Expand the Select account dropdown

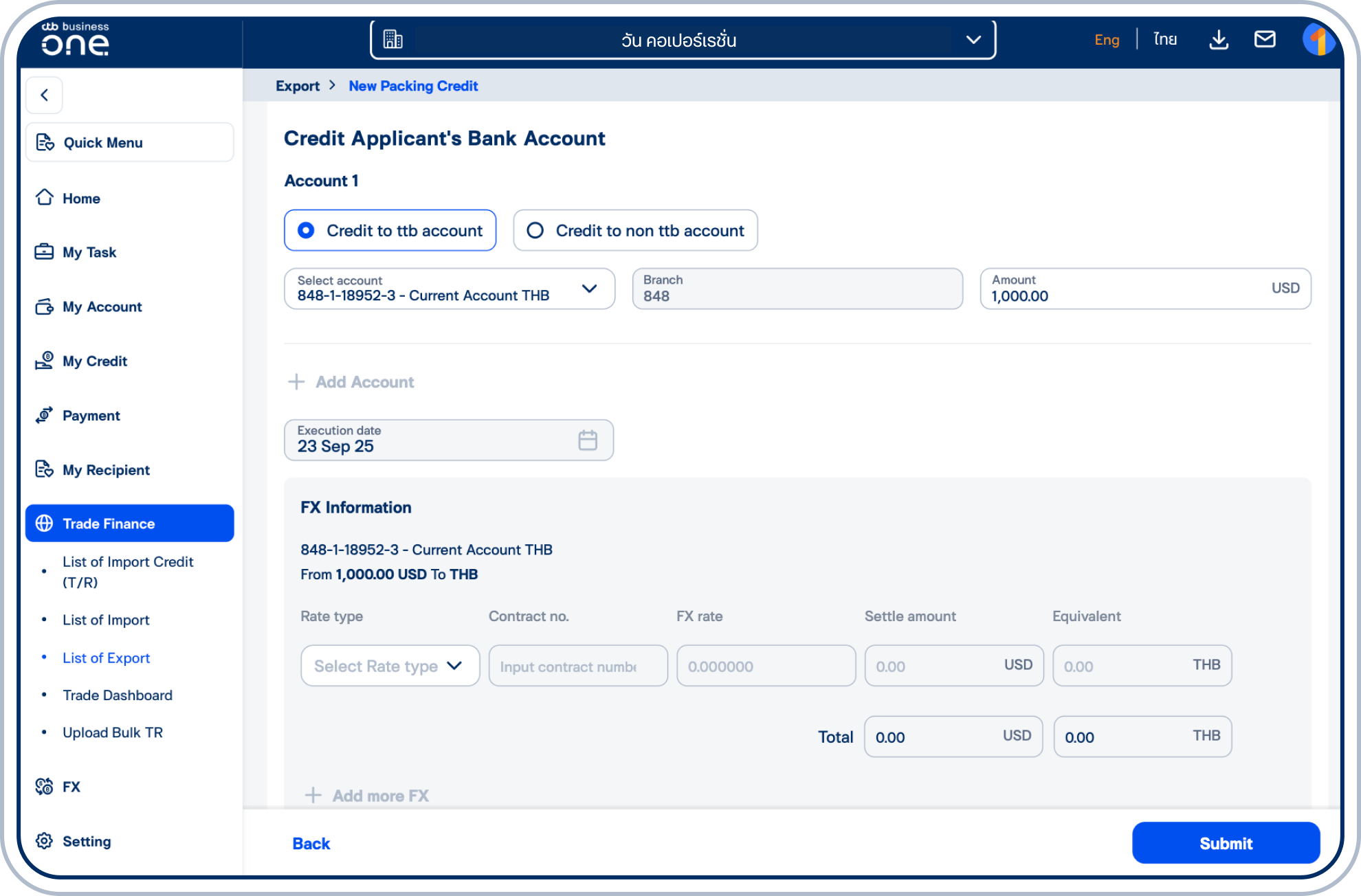(590, 289)
